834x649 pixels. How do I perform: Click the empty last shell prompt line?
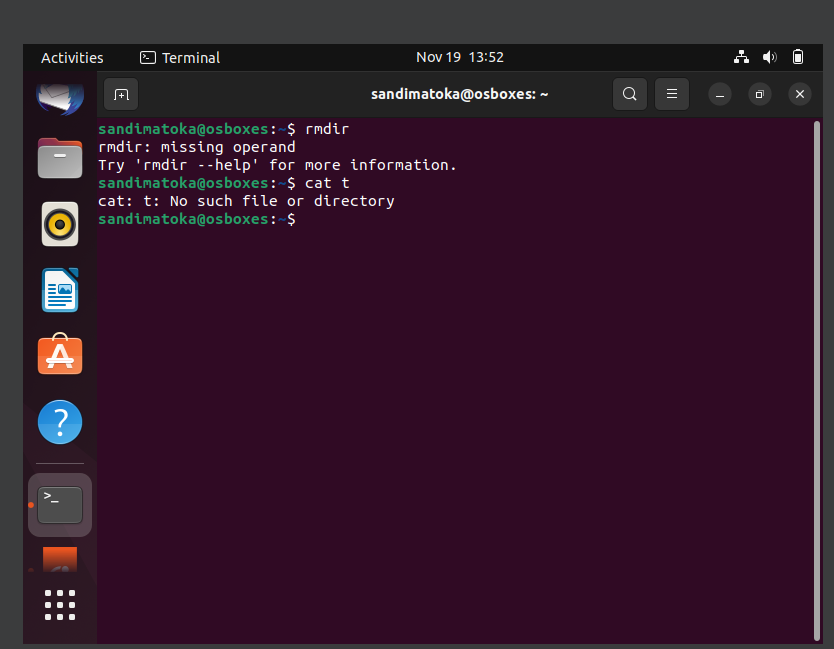(x=197, y=219)
